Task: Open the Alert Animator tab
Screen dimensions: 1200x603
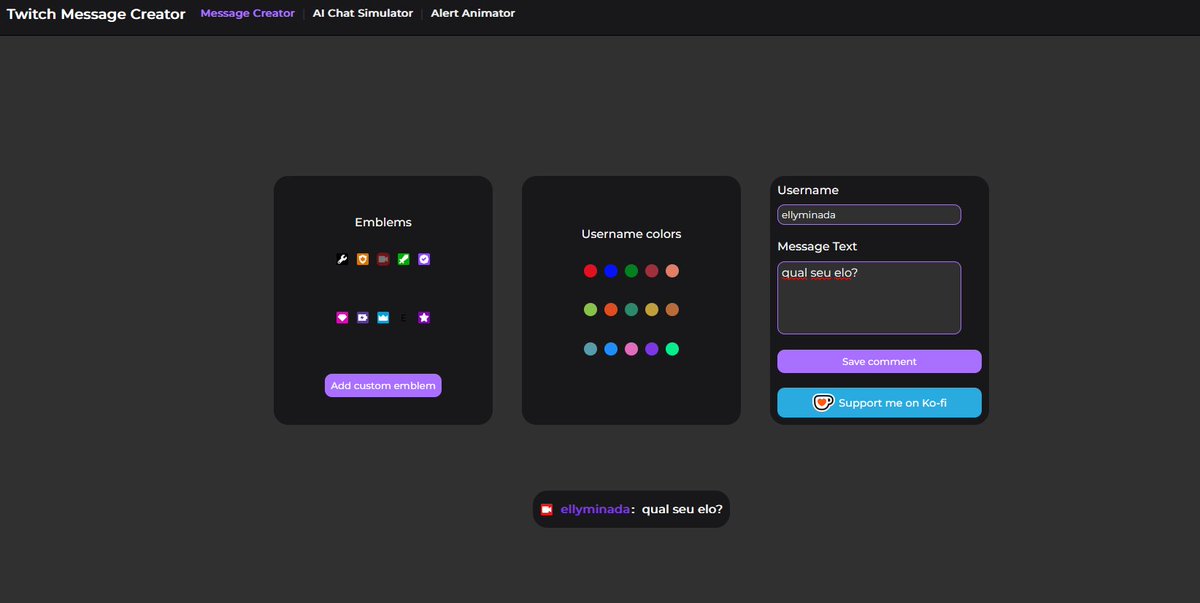Action: [x=473, y=13]
